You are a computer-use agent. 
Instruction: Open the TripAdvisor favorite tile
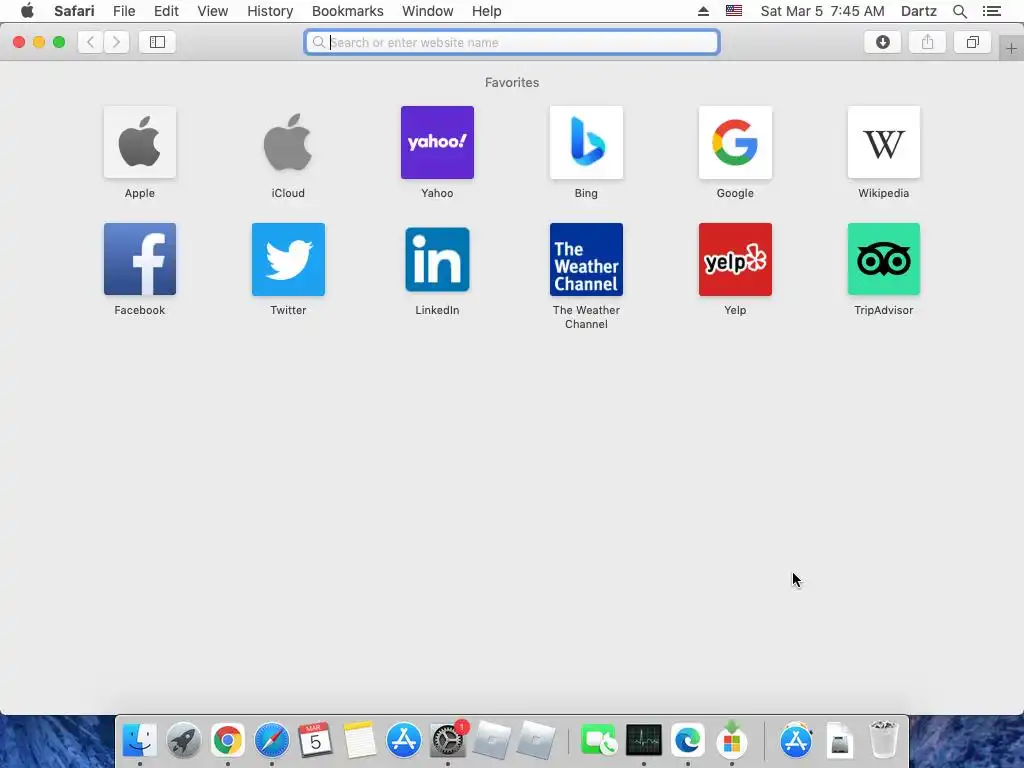pyautogui.click(x=884, y=259)
